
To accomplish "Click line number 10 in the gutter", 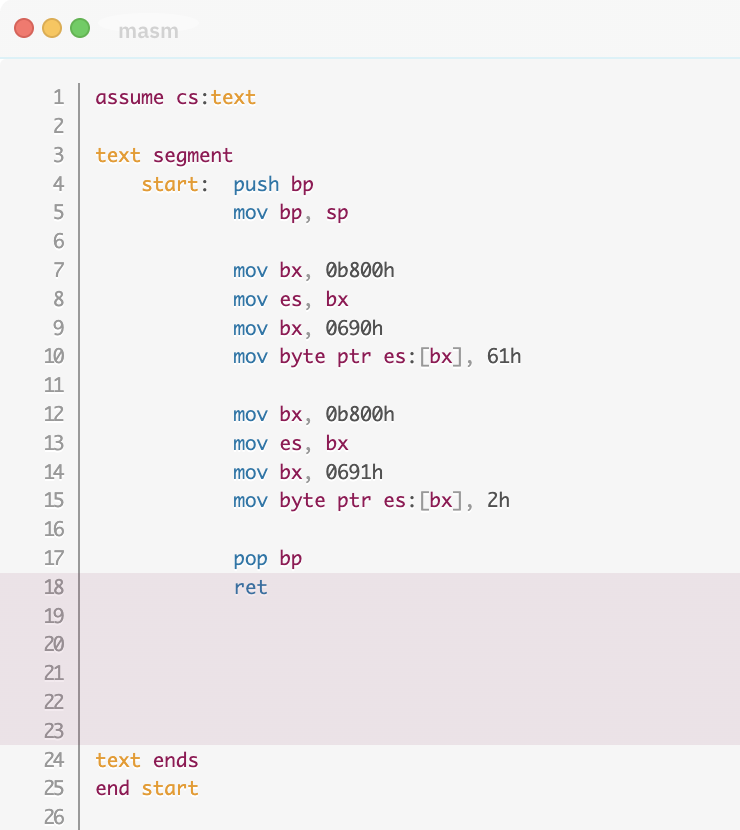I will coord(54,356).
